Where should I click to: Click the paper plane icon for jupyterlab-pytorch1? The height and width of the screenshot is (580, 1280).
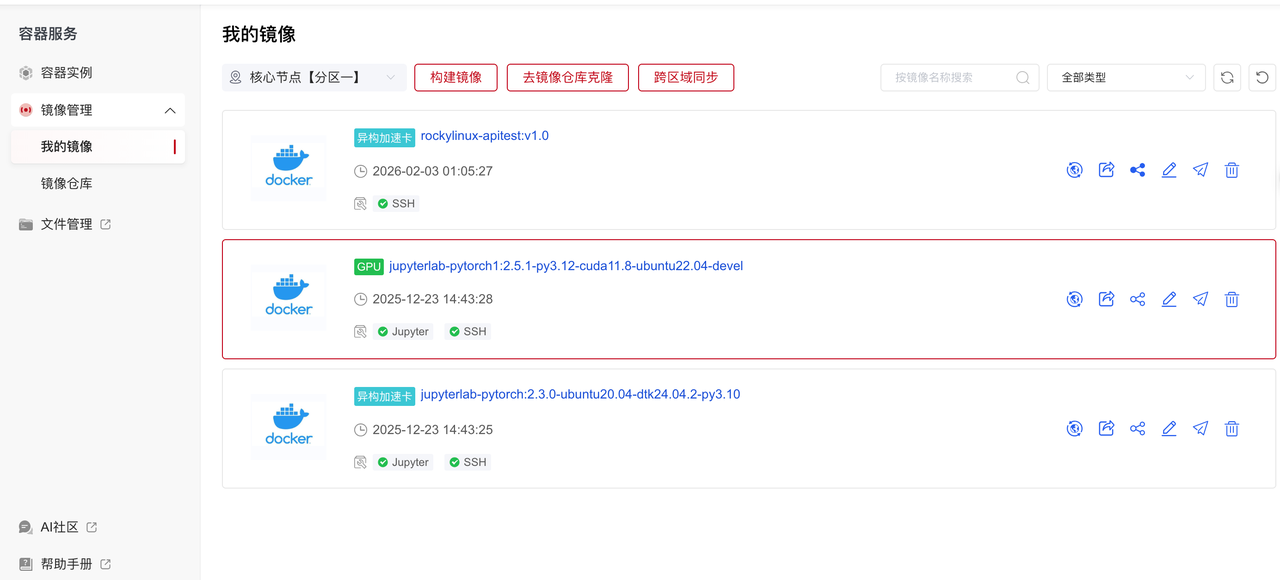(x=1200, y=299)
